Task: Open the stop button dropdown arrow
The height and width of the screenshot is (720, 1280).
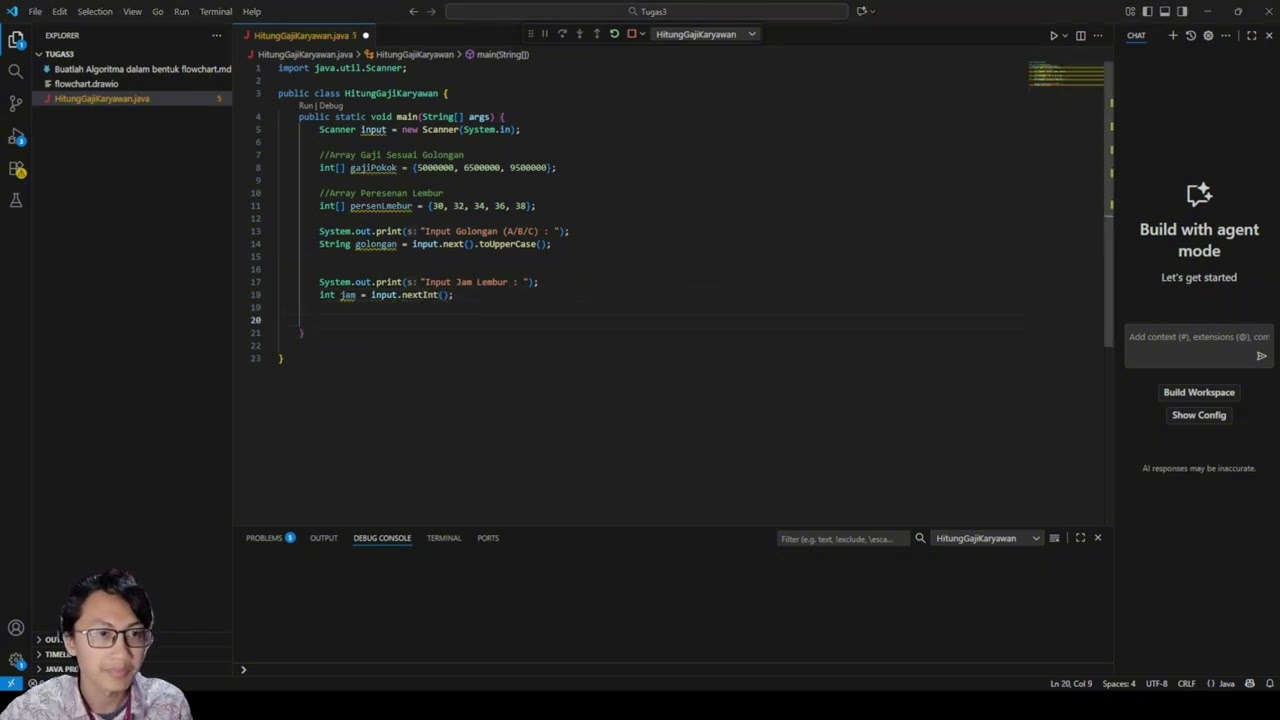Action: tap(642, 34)
